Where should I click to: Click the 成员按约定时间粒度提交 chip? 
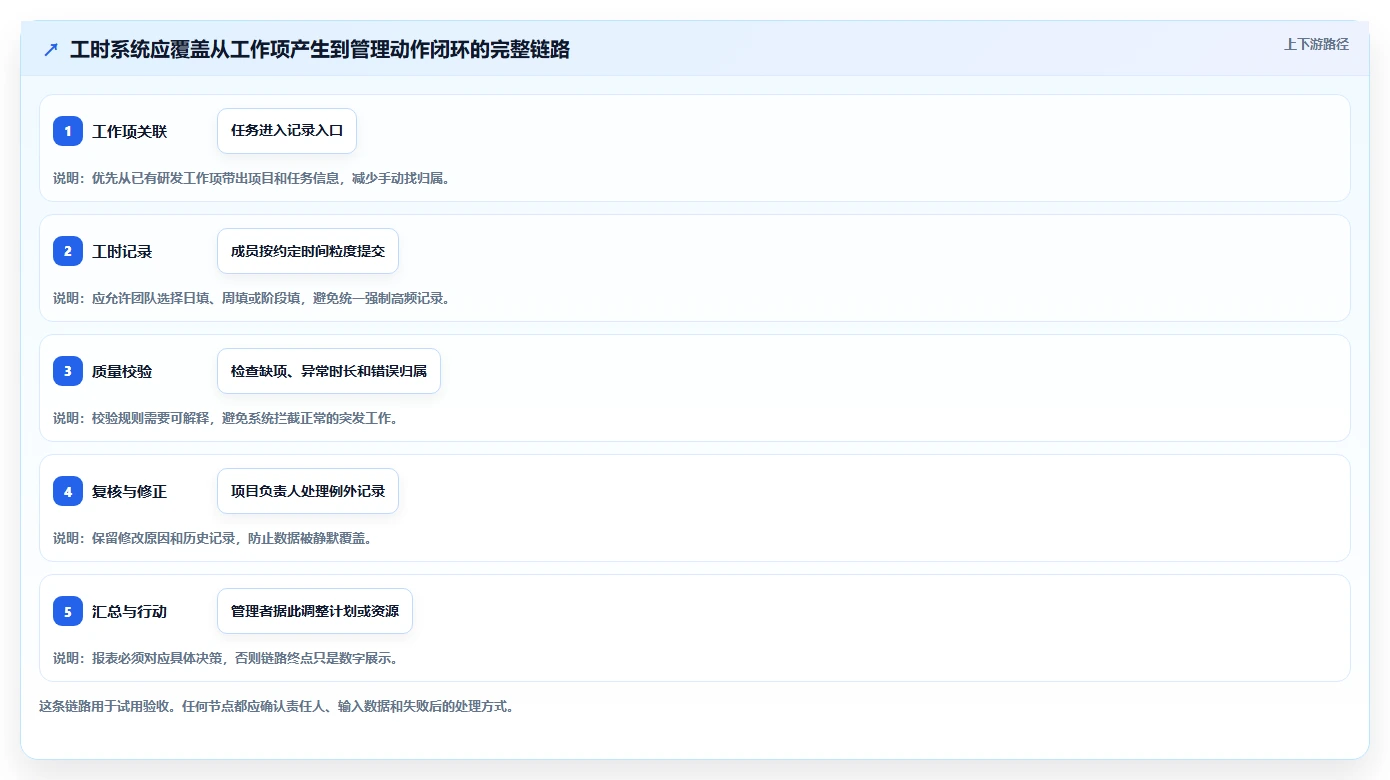[308, 251]
